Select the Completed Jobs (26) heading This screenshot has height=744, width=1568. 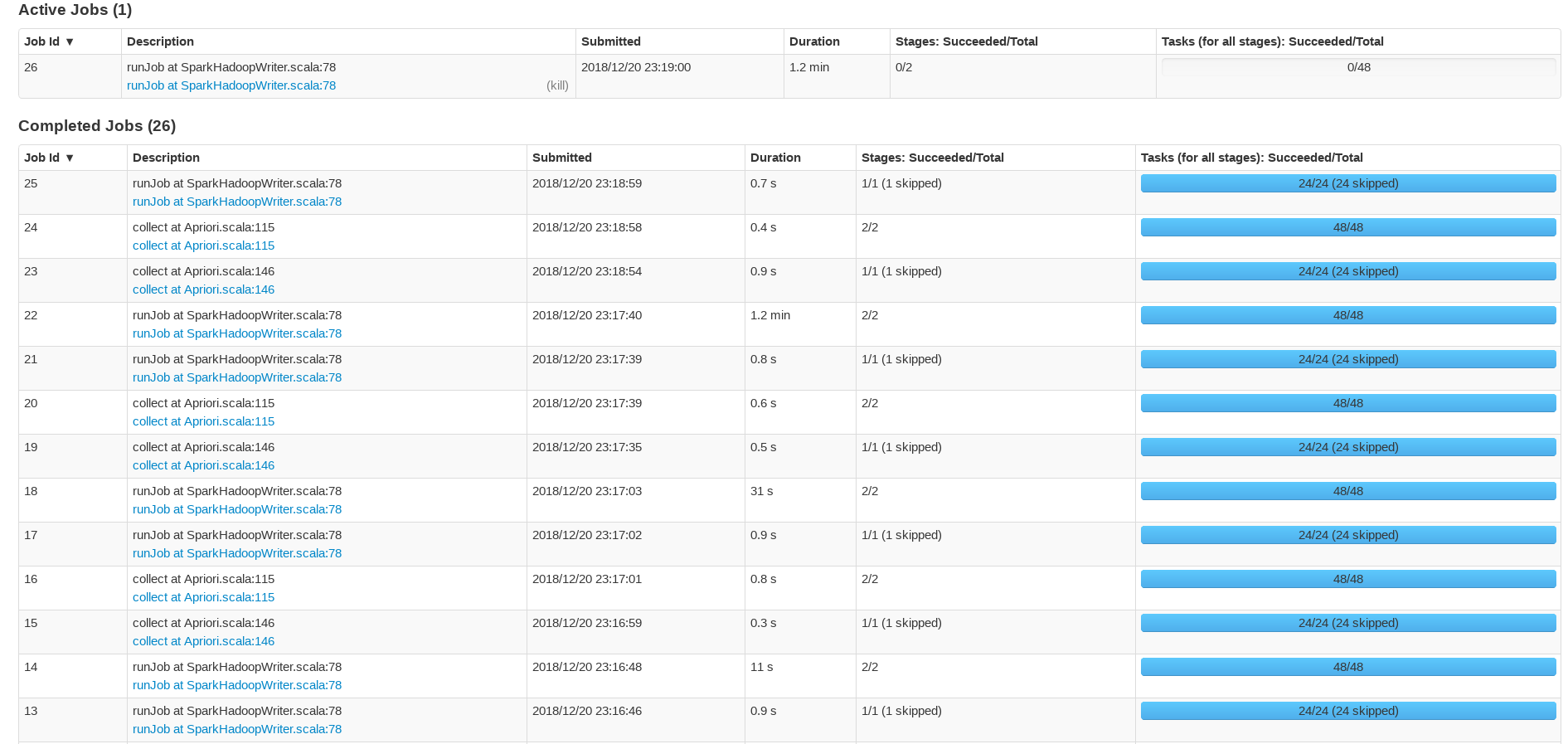97,126
